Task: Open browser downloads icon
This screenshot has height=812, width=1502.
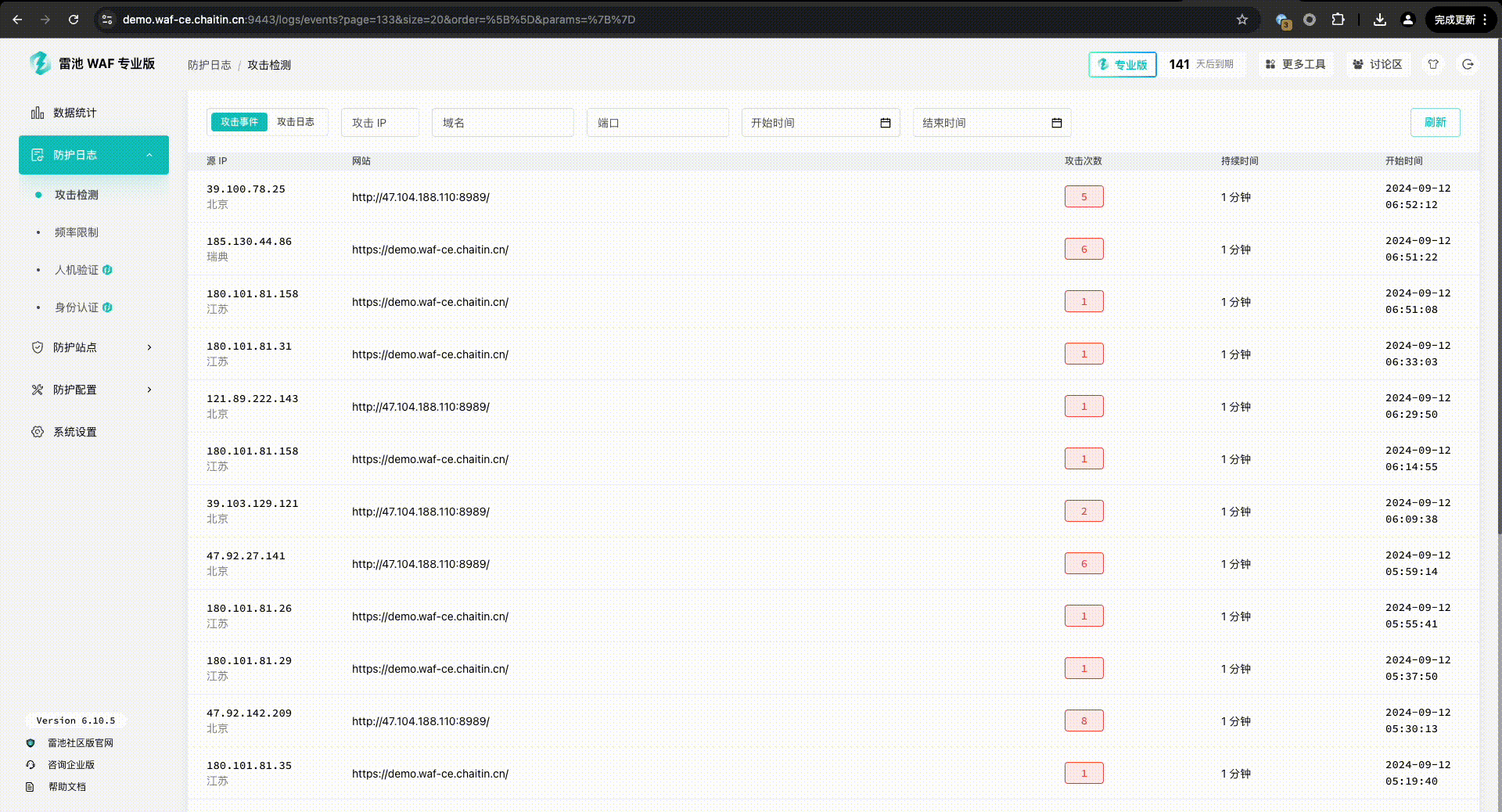Action: point(1379,20)
